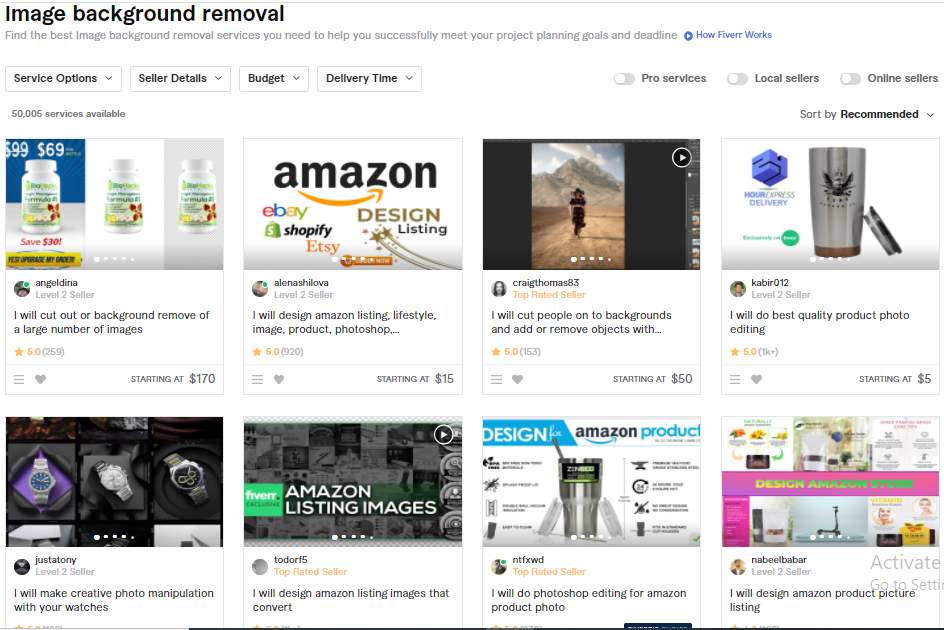Open the list menu icon on craigthomas83's card
This screenshot has width=944, height=630.
coord(496,379)
